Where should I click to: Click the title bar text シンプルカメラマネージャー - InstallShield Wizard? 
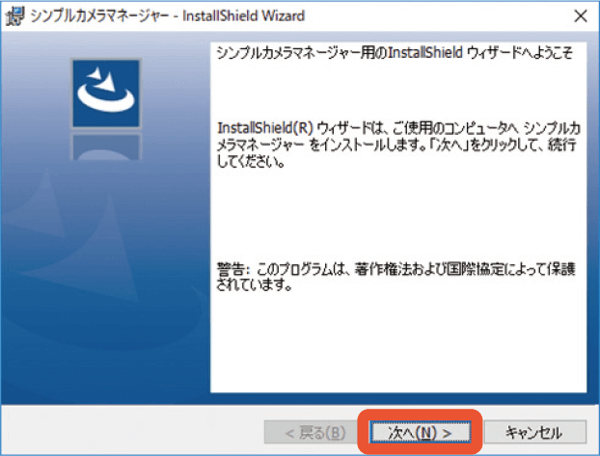tap(168, 16)
